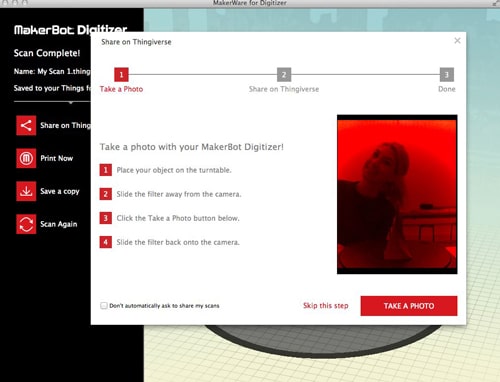Click the Print Now MakerBot icon

(x=26, y=158)
